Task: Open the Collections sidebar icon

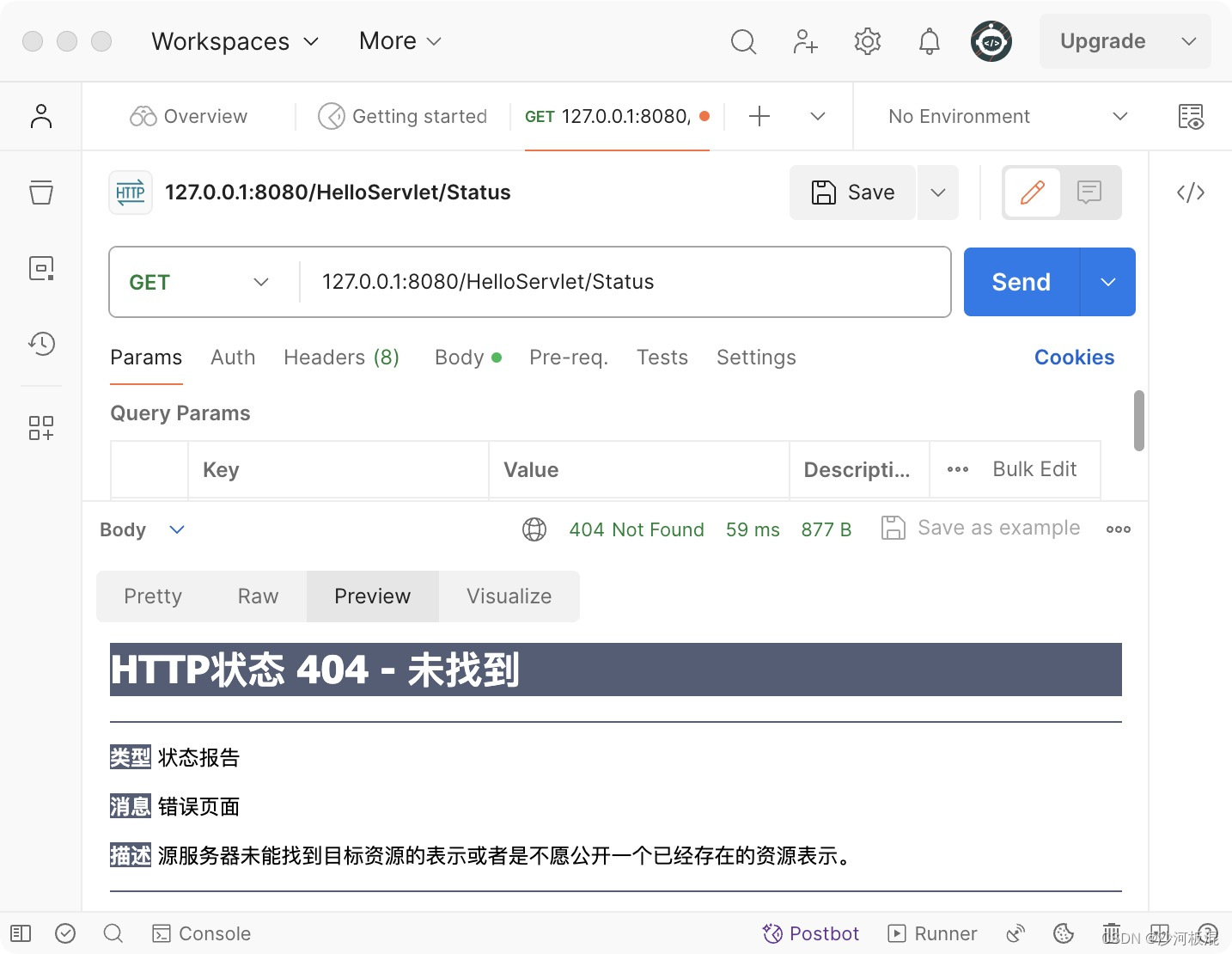Action: click(x=40, y=193)
